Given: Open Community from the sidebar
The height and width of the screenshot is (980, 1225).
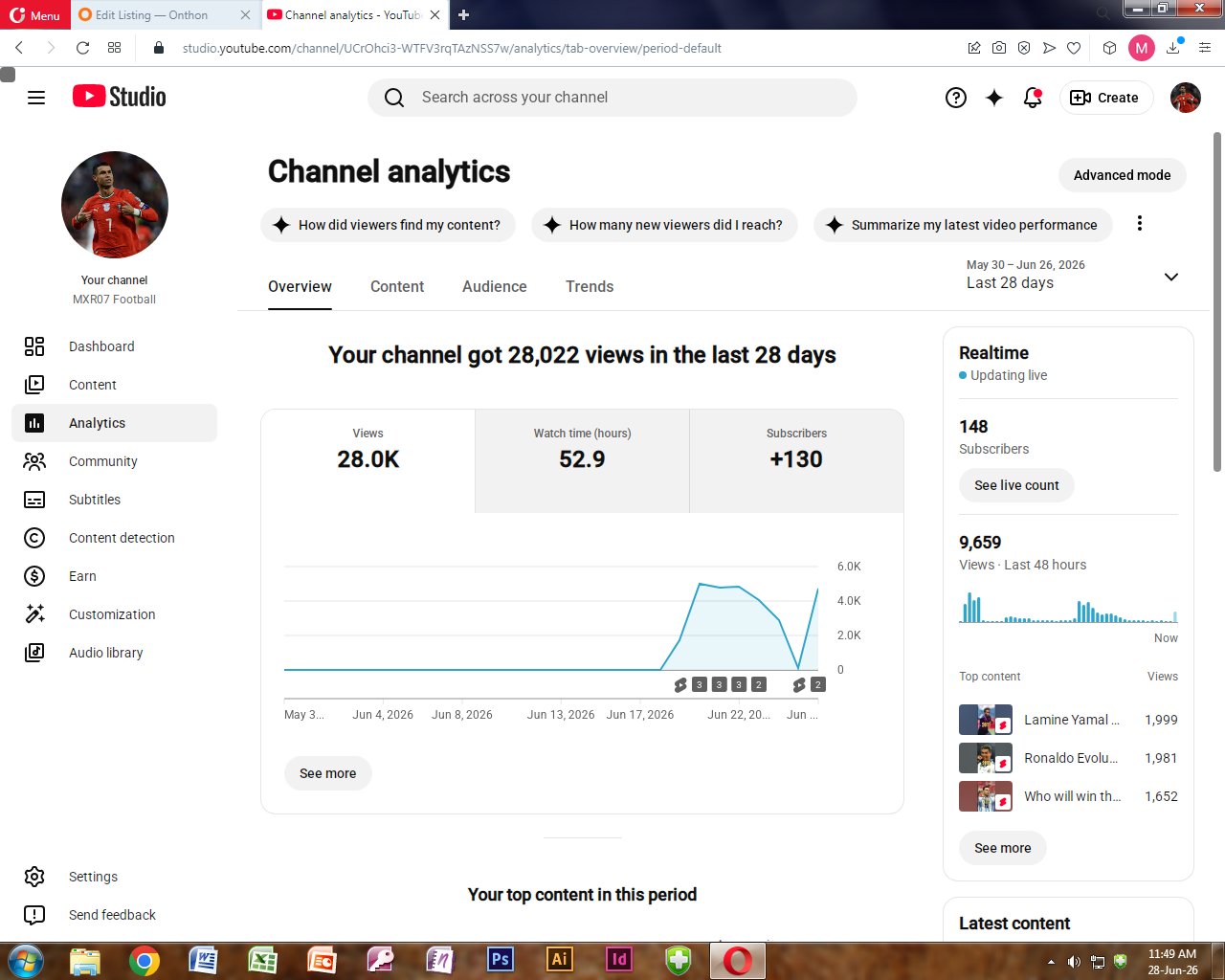Looking at the screenshot, I should pyautogui.click(x=114, y=461).
